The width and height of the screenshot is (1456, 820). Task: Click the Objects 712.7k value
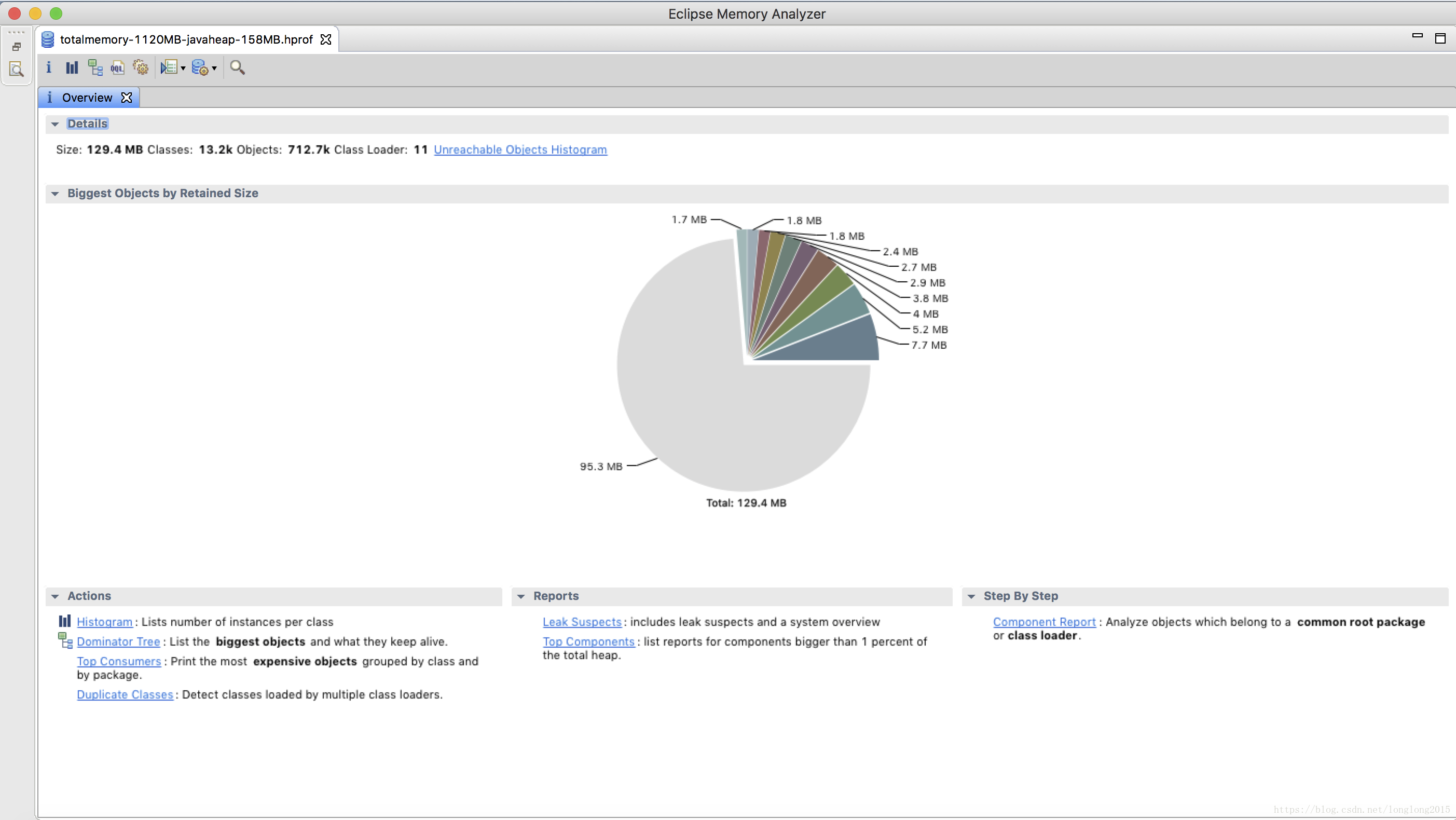(x=309, y=150)
